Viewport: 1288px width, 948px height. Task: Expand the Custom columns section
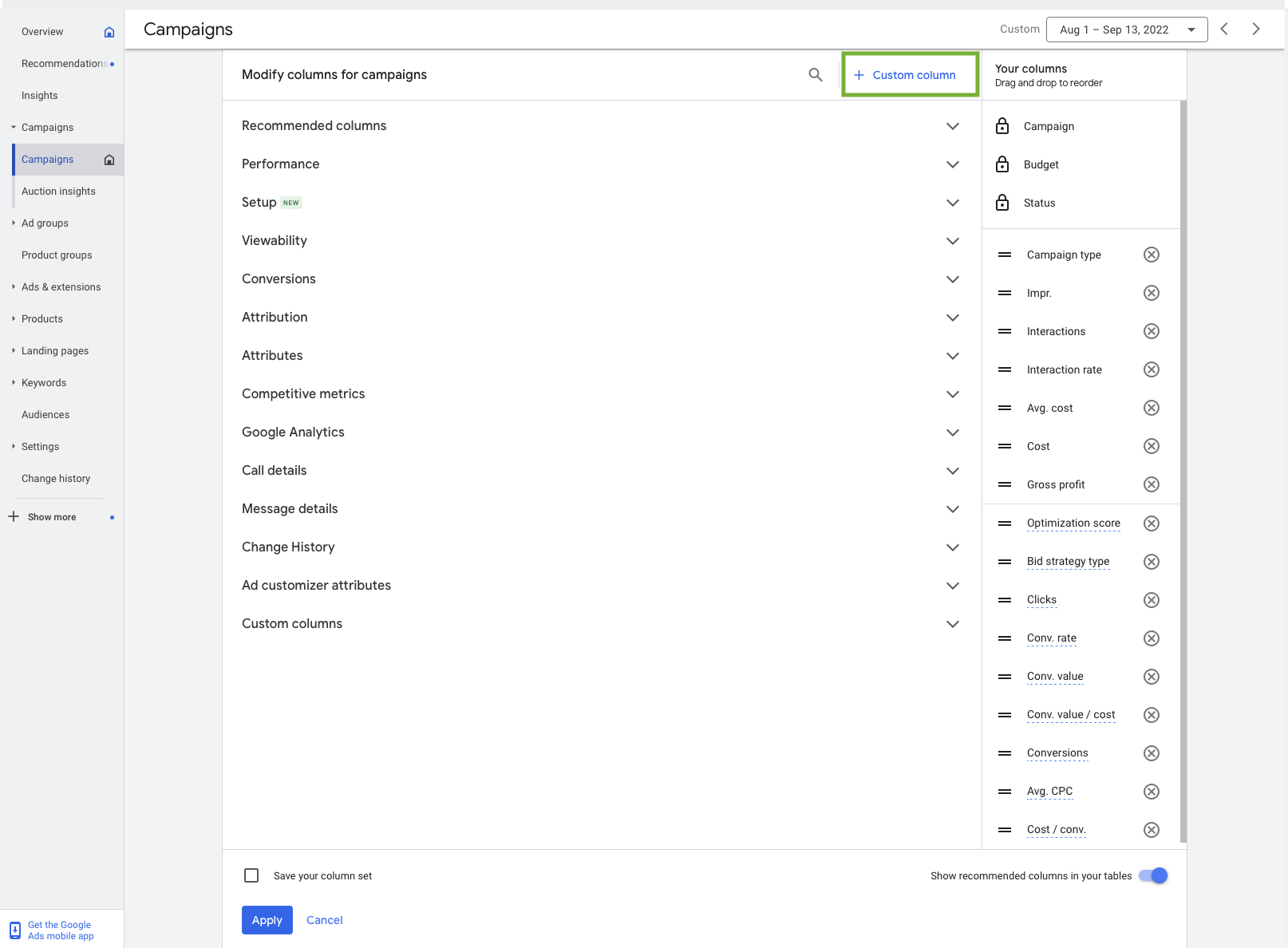click(x=952, y=623)
